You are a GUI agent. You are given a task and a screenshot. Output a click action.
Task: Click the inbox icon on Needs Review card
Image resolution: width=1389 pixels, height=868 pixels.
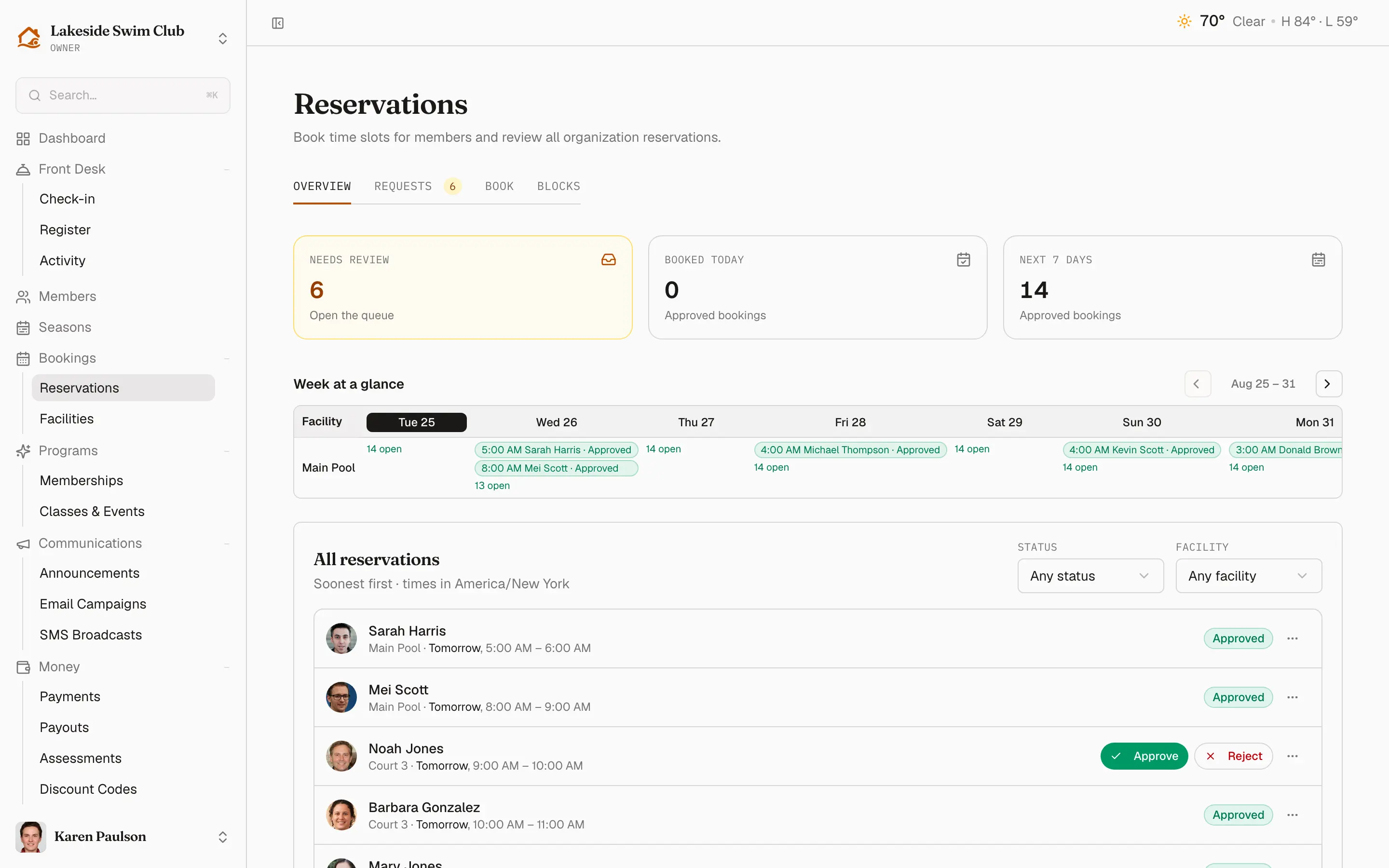608,260
